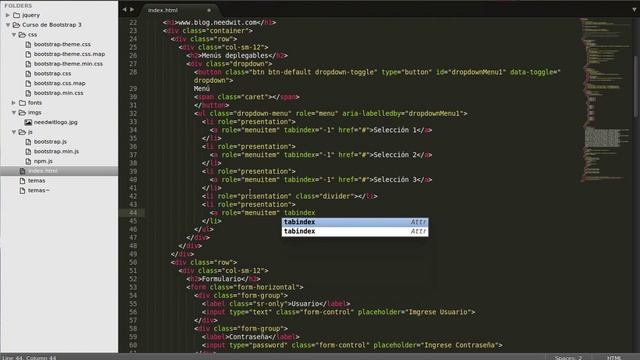Screen dimensions: 640x360
Task: Choose the second tabindex autocomplete suggestion
Action: (355, 231)
